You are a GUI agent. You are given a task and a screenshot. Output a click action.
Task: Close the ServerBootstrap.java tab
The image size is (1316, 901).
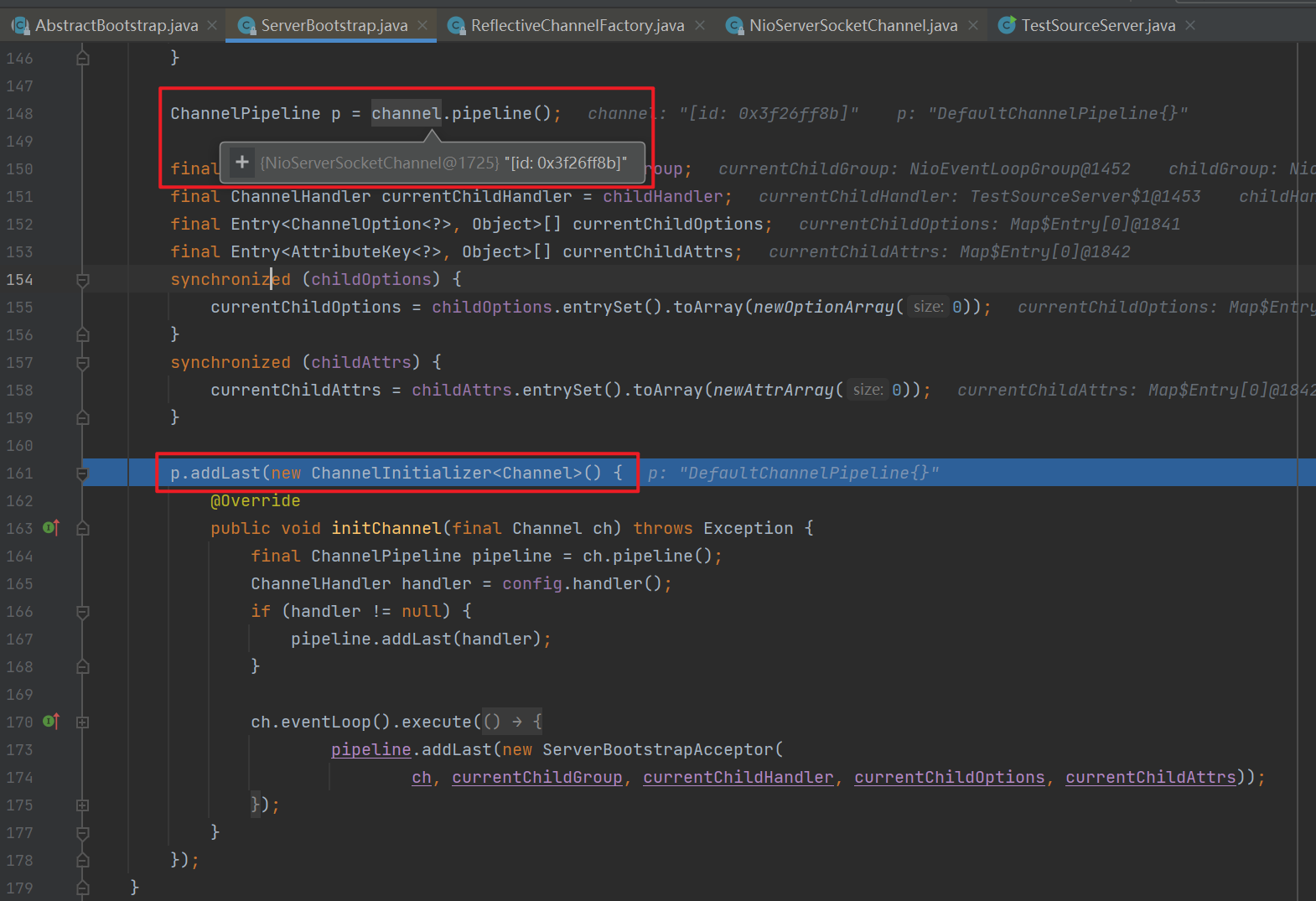pos(422,26)
